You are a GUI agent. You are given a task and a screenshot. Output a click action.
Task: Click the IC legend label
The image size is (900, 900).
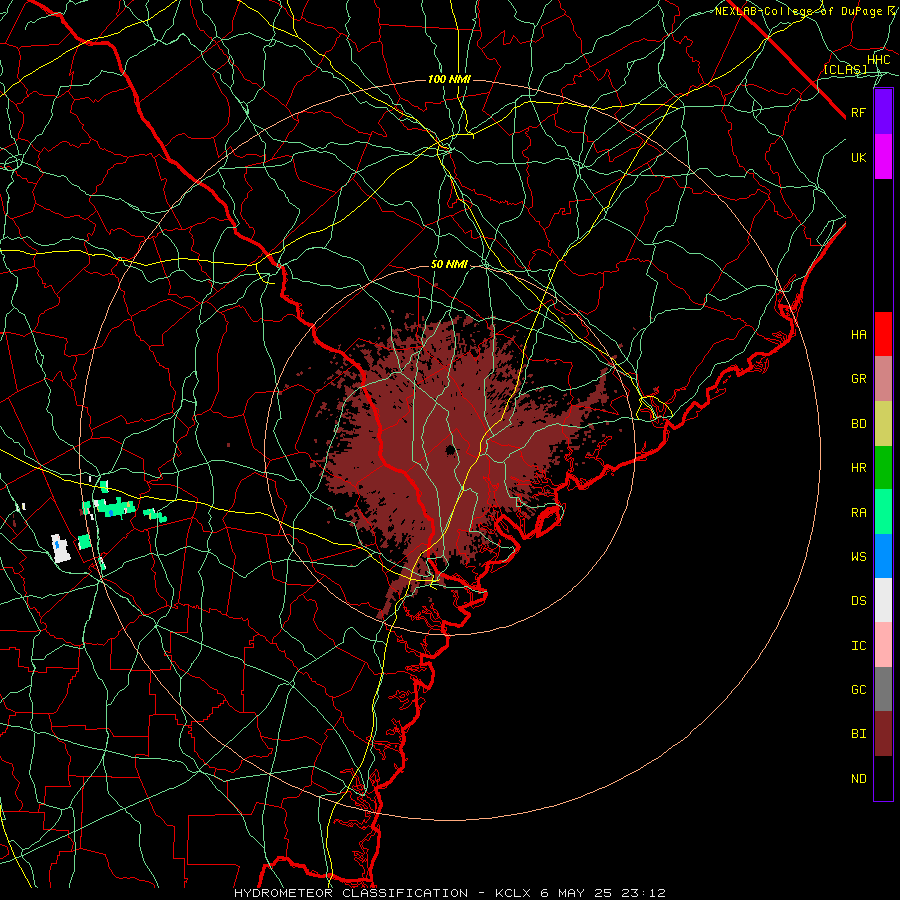click(x=858, y=646)
